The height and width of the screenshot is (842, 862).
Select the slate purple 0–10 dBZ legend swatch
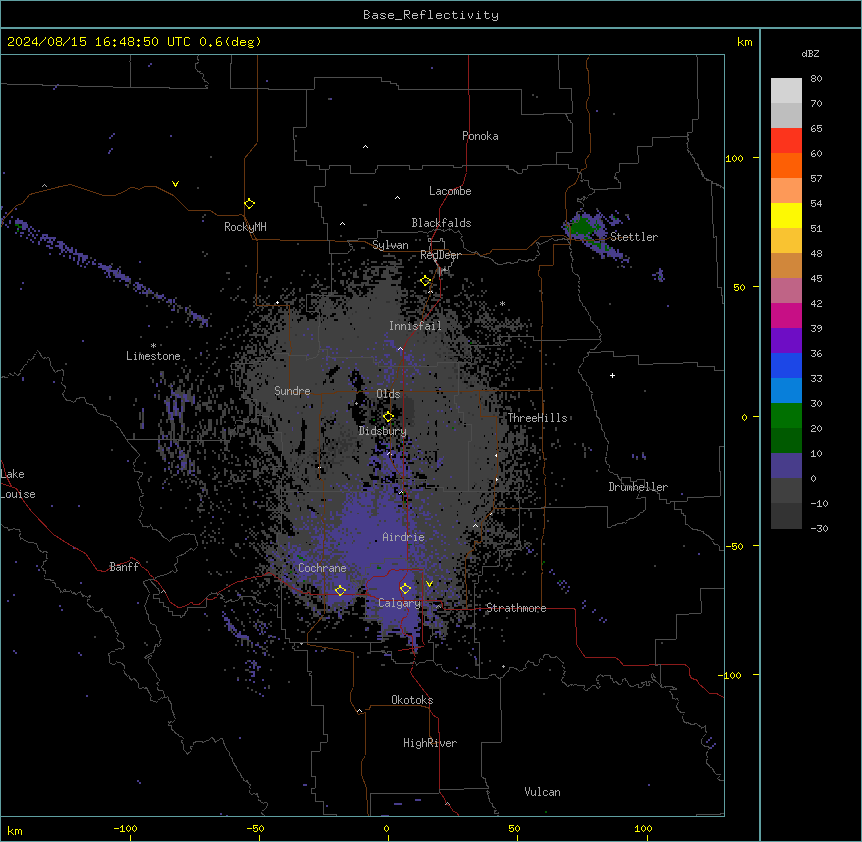tap(786, 466)
